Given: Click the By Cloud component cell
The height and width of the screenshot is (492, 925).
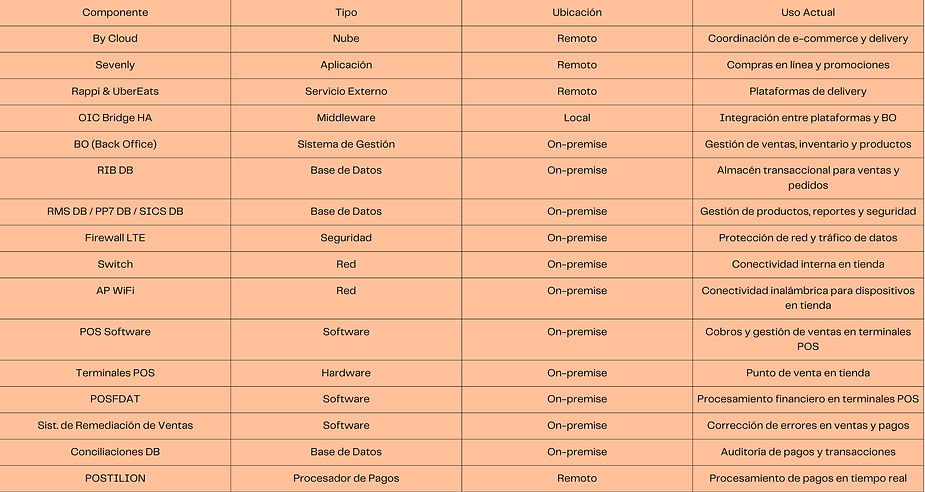Looking at the screenshot, I should tap(115, 39).
